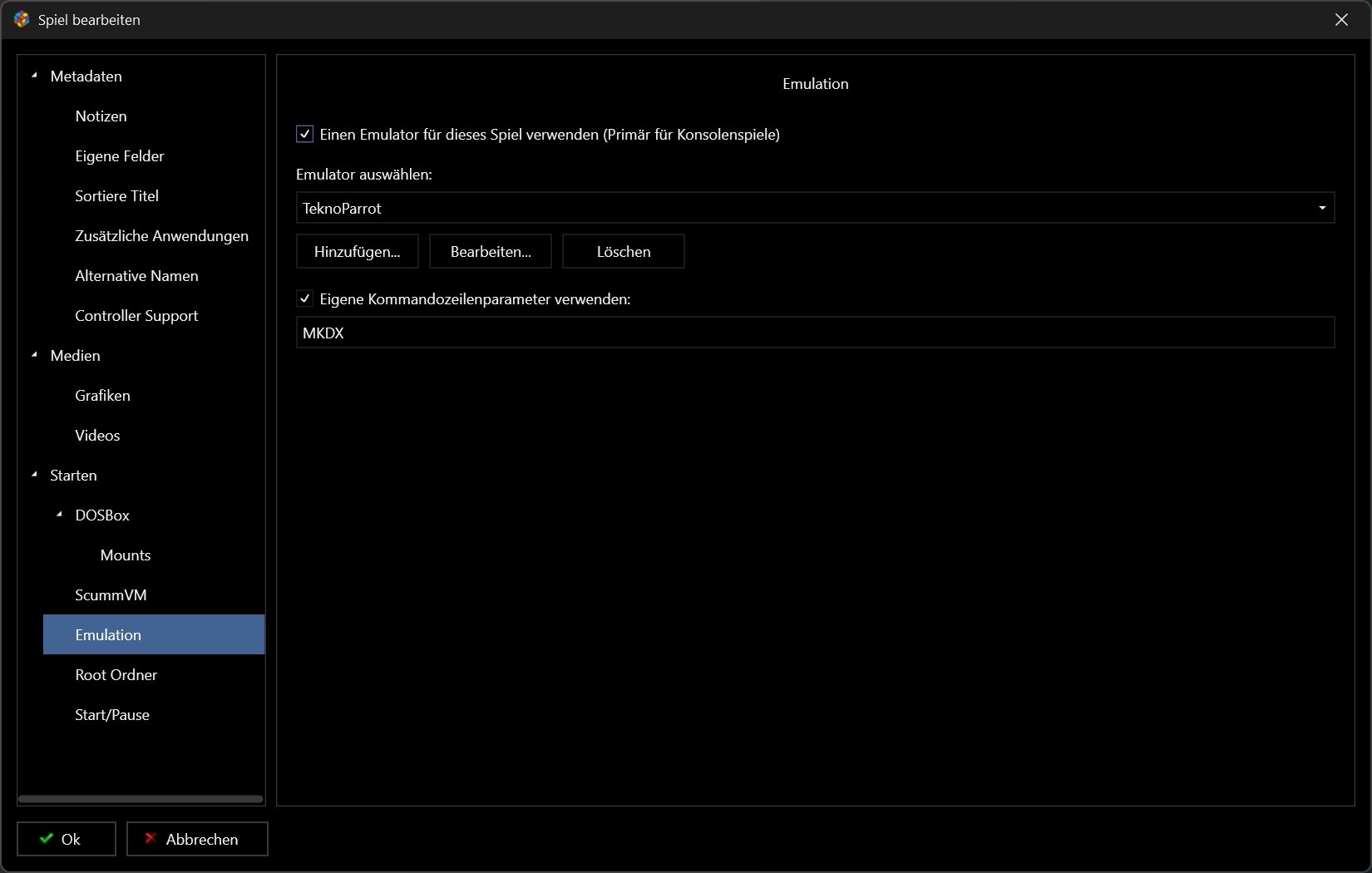This screenshot has height=873, width=1372.
Task: Collapse the Medien tree section
Action: pyautogui.click(x=34, y=355)
